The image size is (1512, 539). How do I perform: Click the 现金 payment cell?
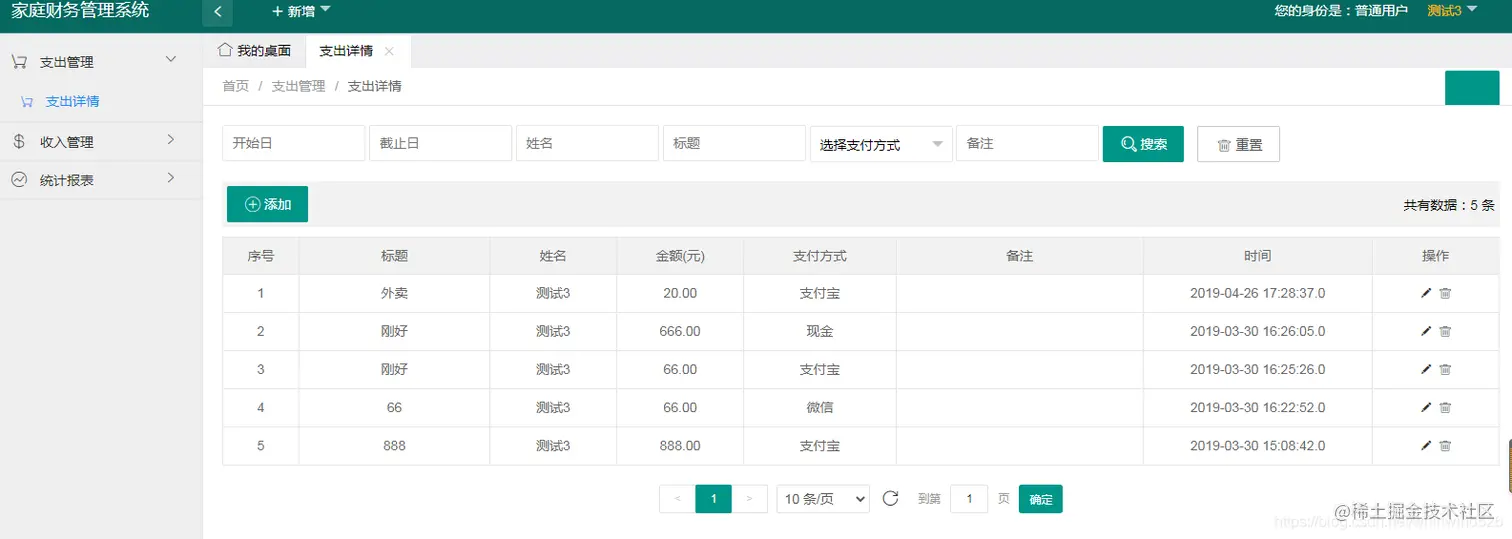click(x=820, y=331)
